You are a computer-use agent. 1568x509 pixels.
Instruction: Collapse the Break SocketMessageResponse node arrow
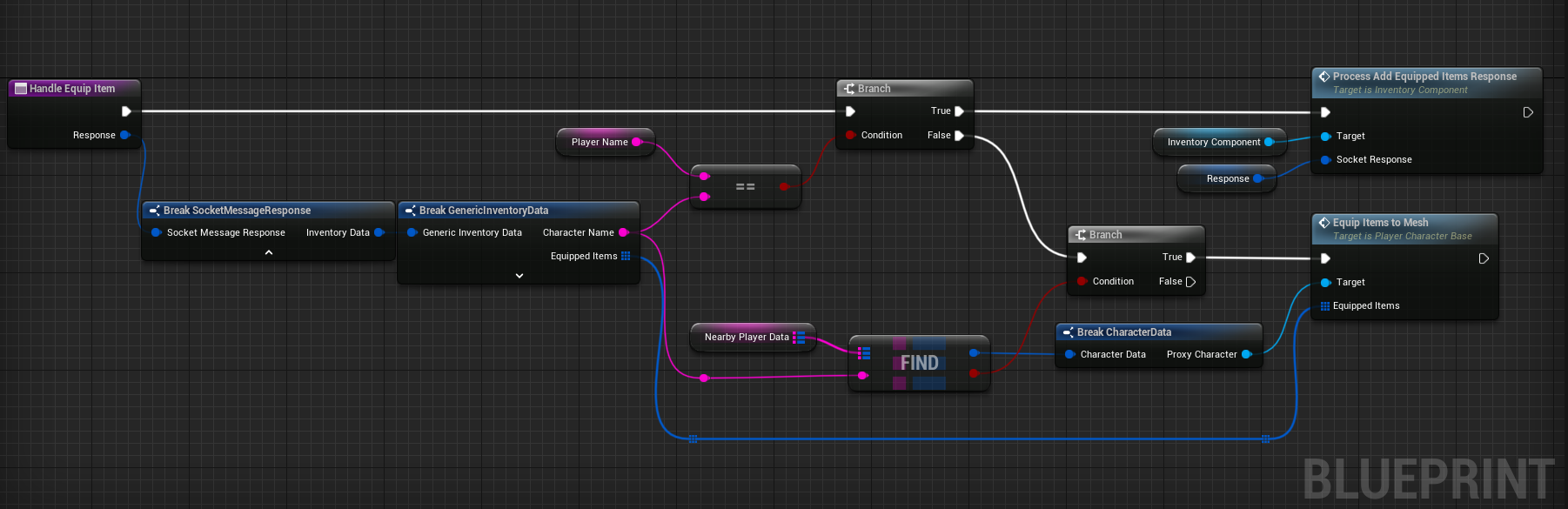point(269,252)
